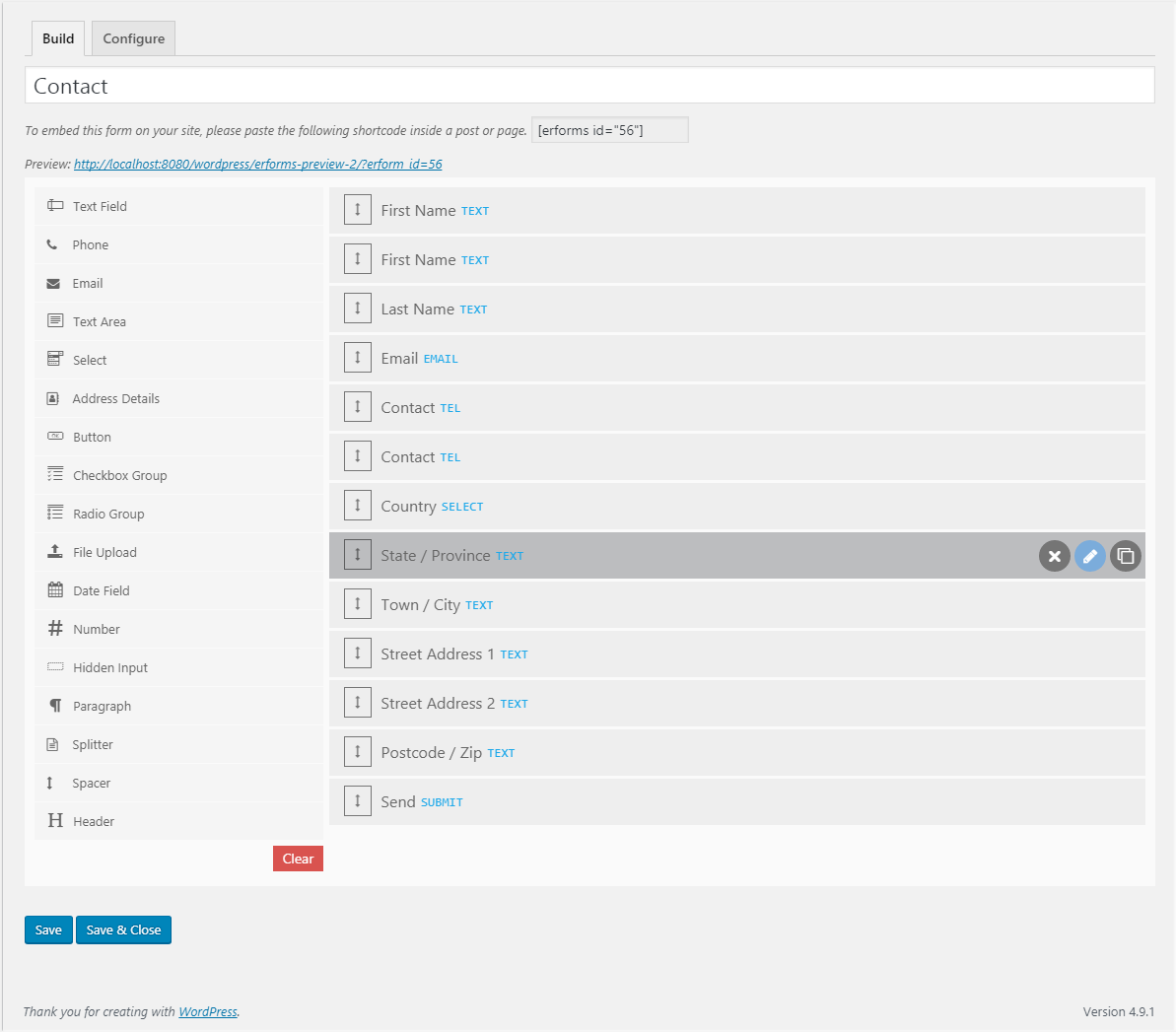This screenshot has width=1176, height=1032.
Task: Duplicate the State / Province field
Action: [x=1126, y=557]
